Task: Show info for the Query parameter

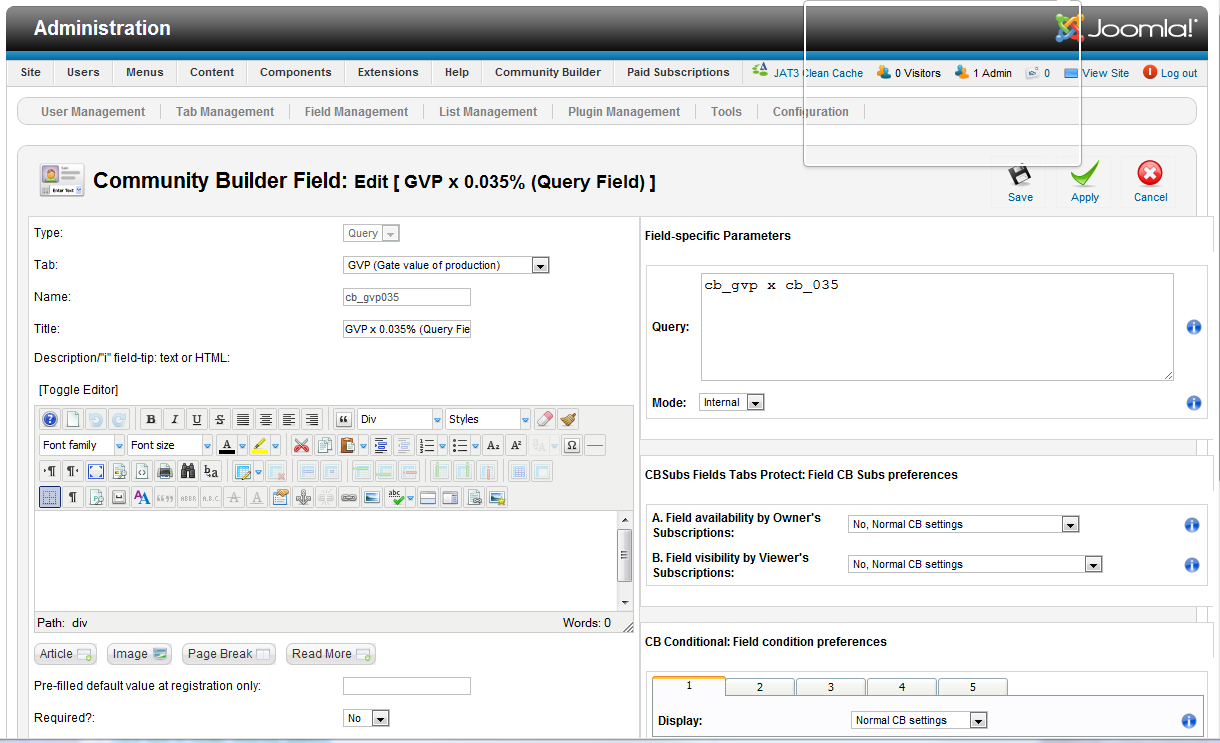Action: click(1193, 327)
